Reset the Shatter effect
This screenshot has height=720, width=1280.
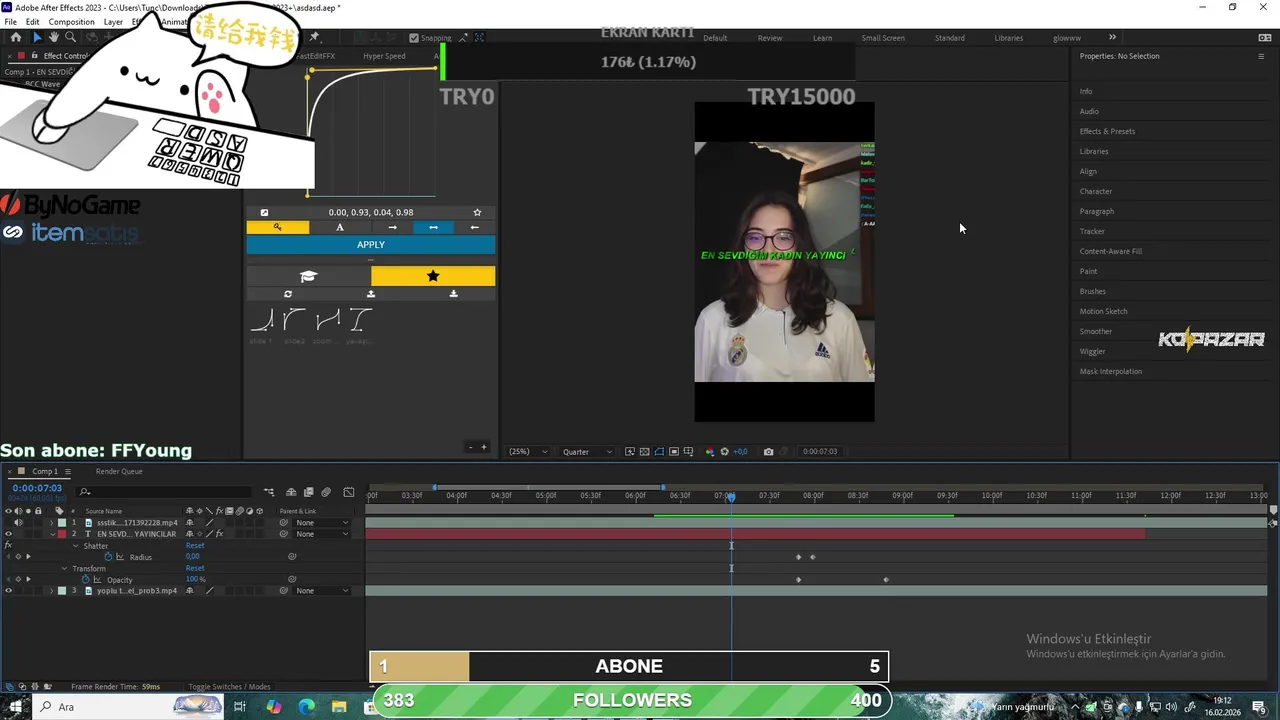click(194, 546)
